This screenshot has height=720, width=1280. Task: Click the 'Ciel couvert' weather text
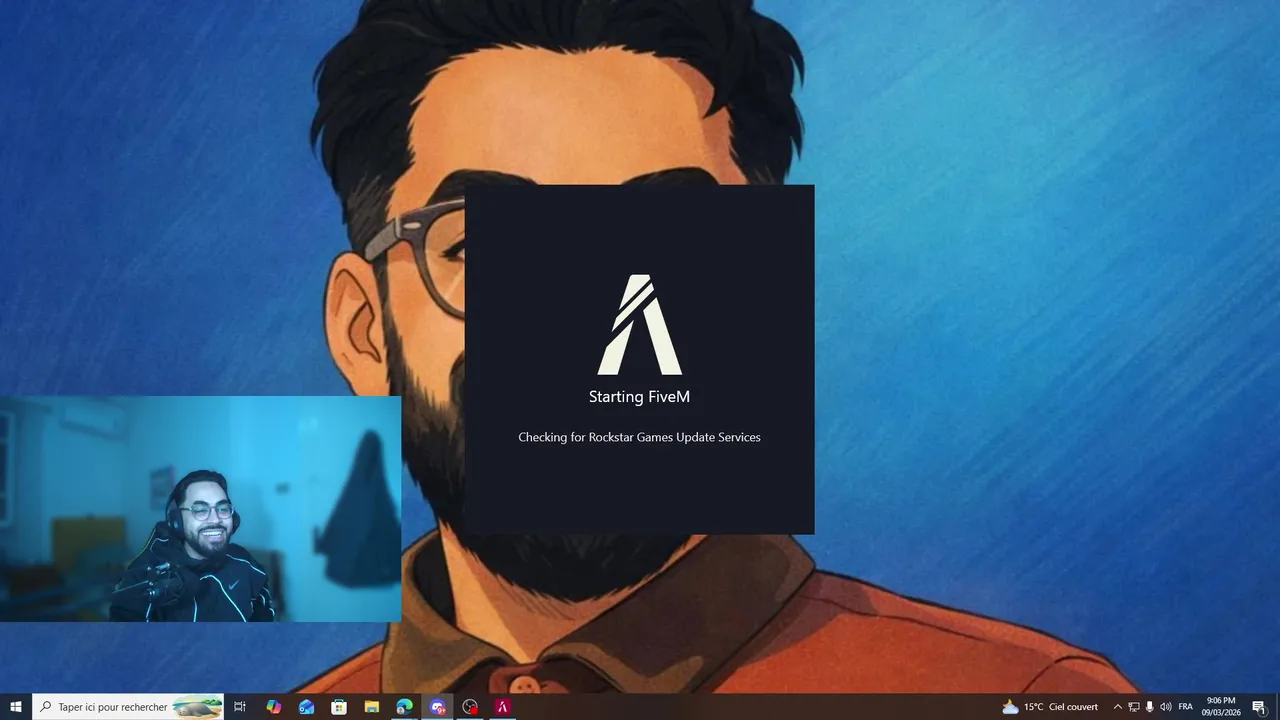coord(1073,707)
